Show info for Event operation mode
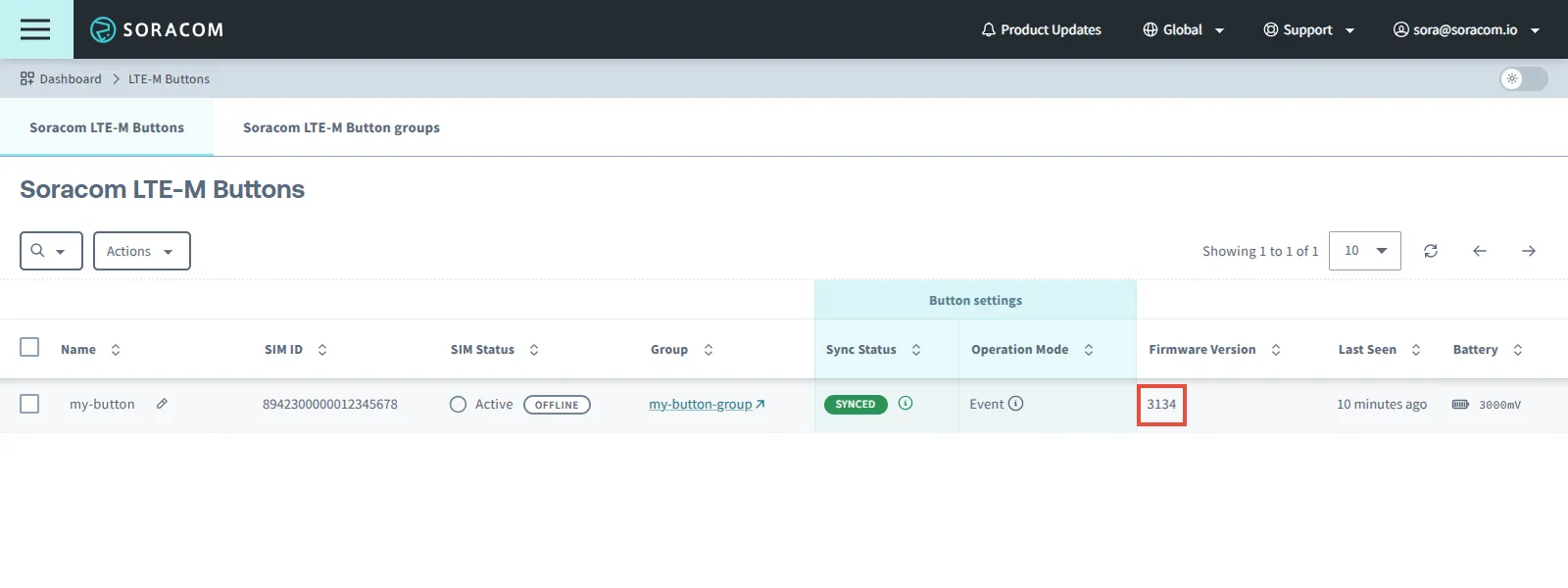This screenshot has height=588, width=1568. point(1016,403)
